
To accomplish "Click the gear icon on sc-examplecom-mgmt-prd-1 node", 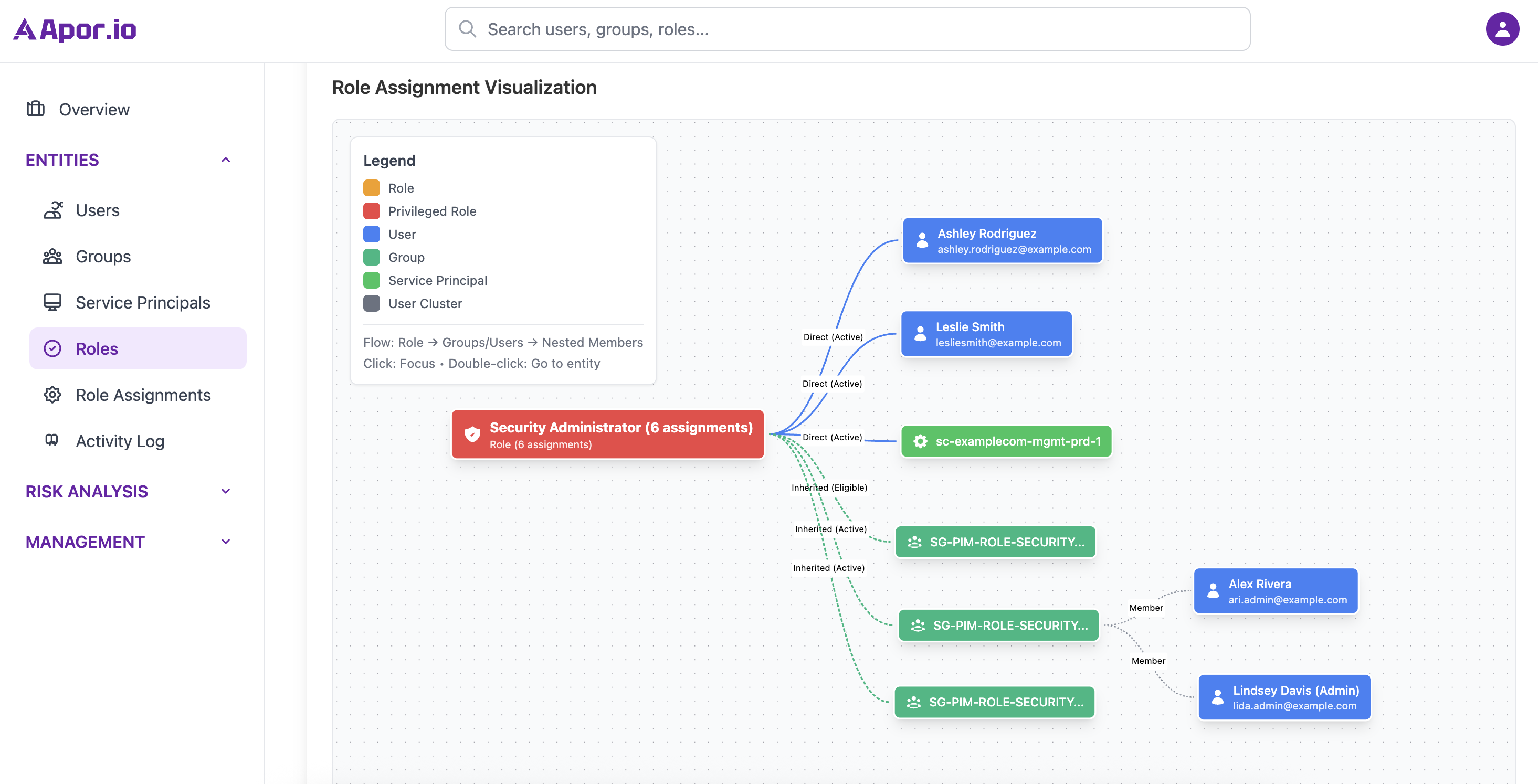I will click(x=920, y=441).
